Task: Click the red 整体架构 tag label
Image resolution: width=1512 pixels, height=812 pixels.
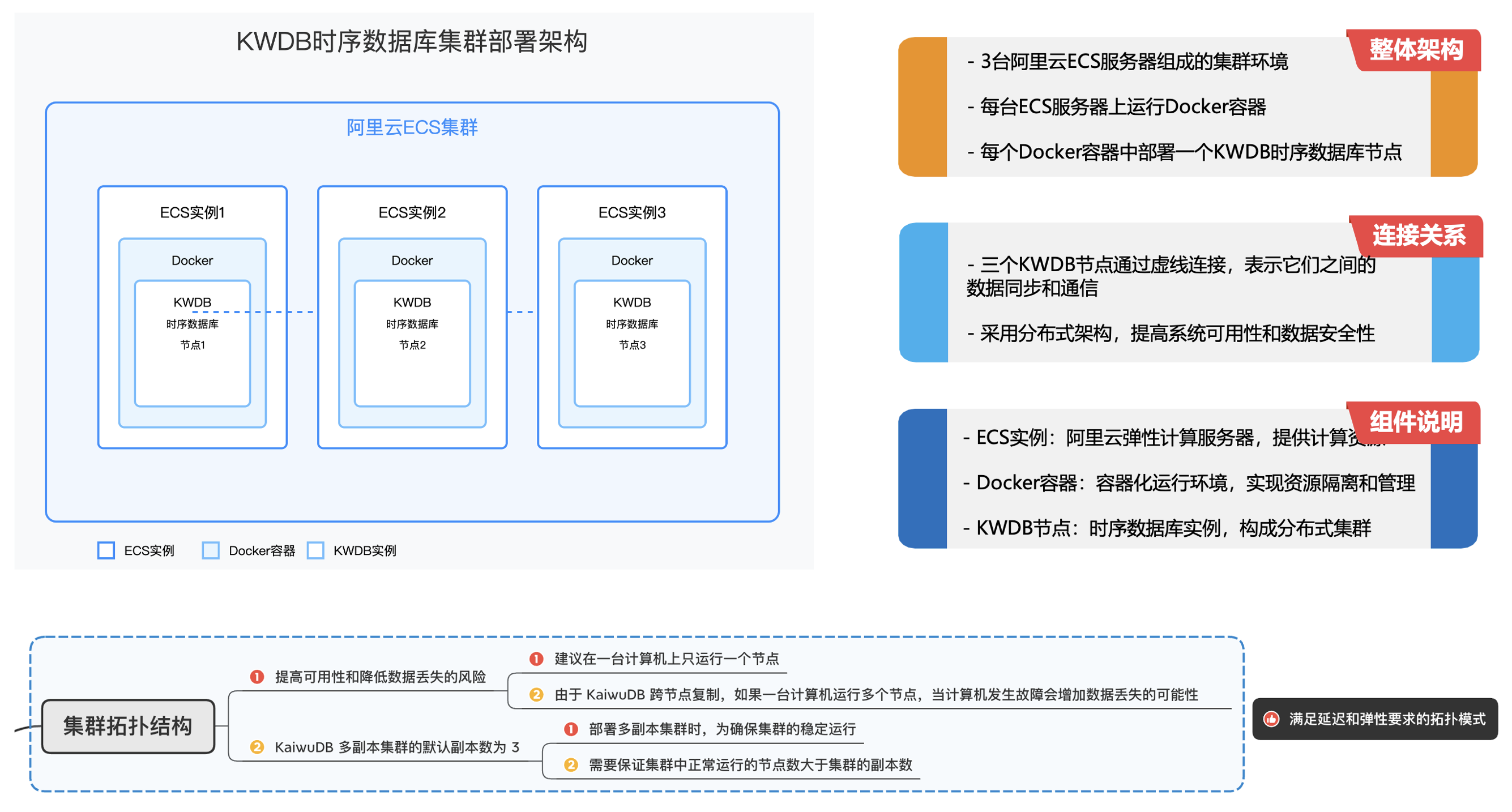Action: click(1416, 50)
